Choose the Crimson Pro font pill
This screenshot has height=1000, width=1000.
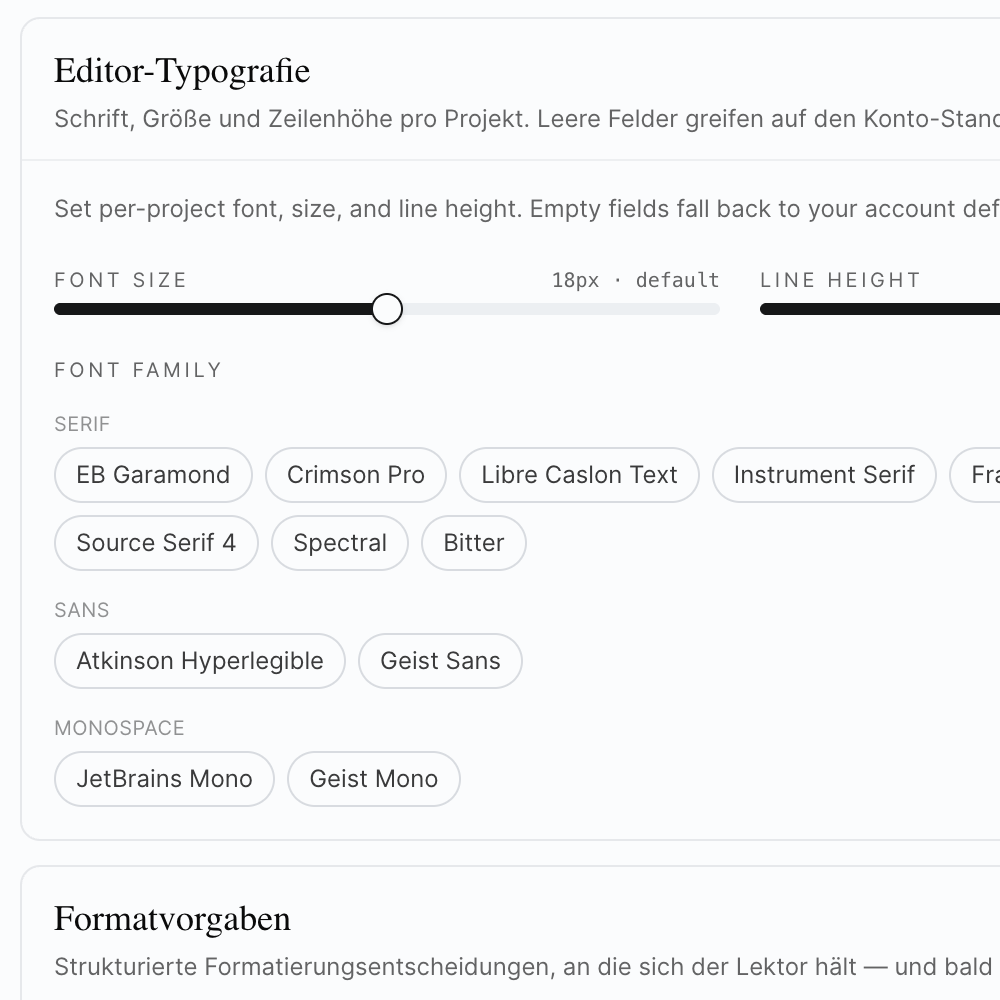[356, 475]
